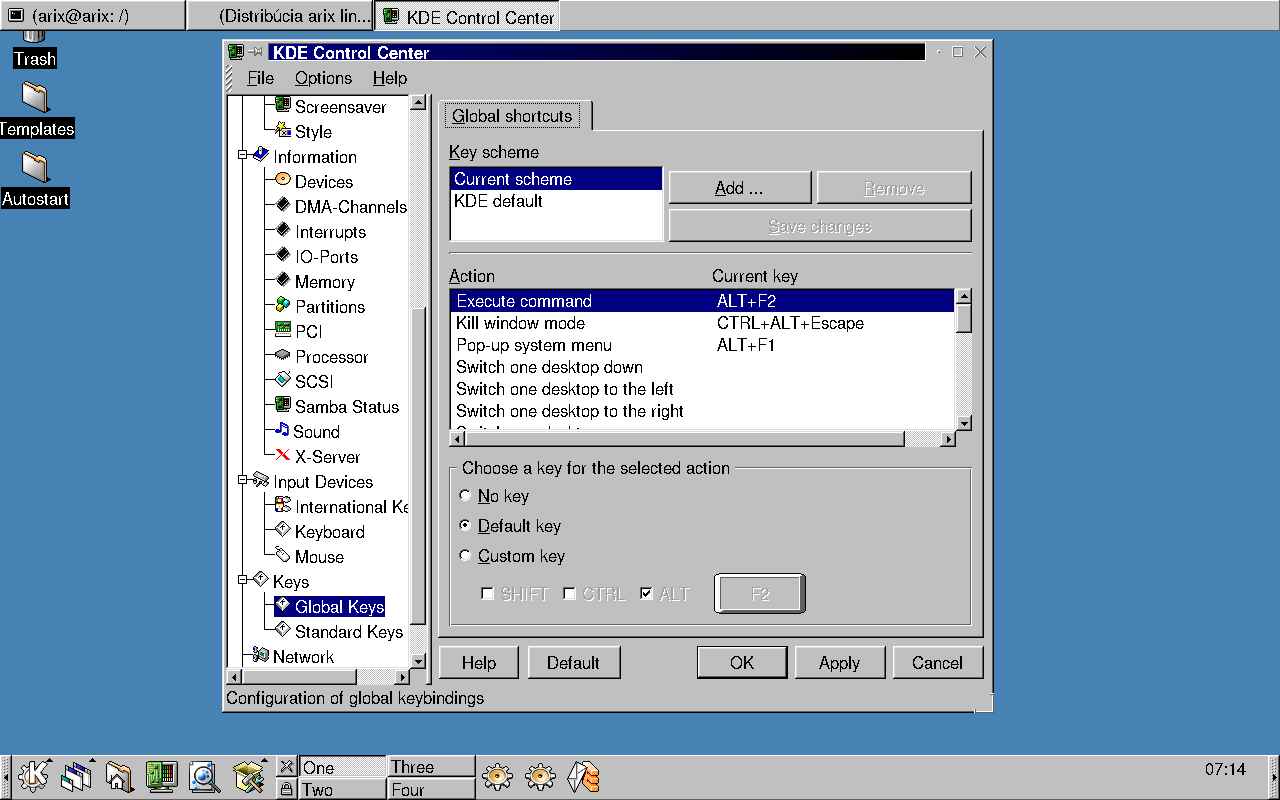Select the Processor icon

tap(283, 356)
